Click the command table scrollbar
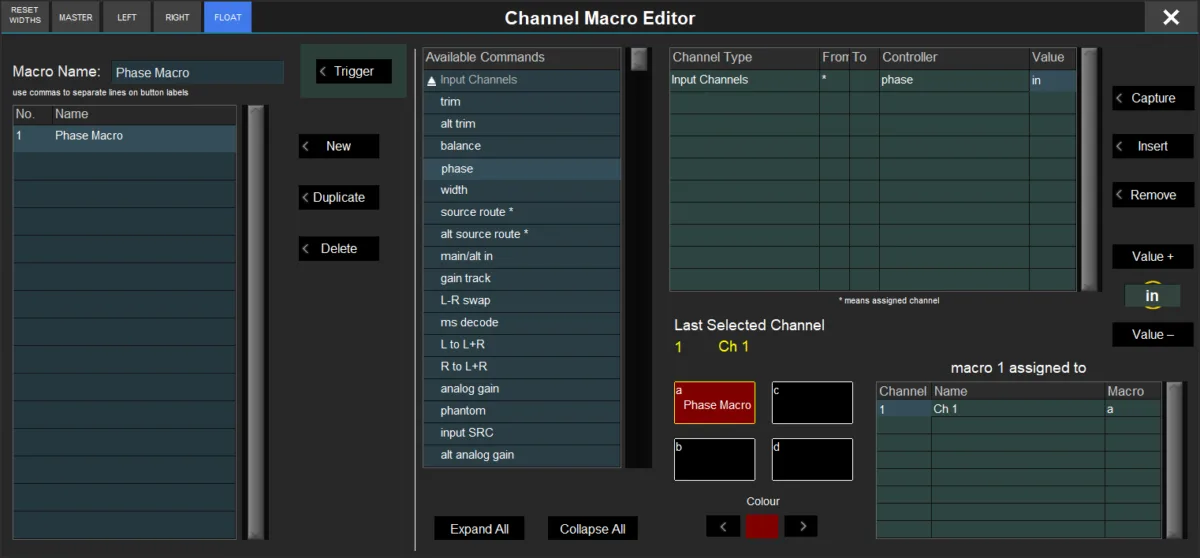 tap(1089, 169)
